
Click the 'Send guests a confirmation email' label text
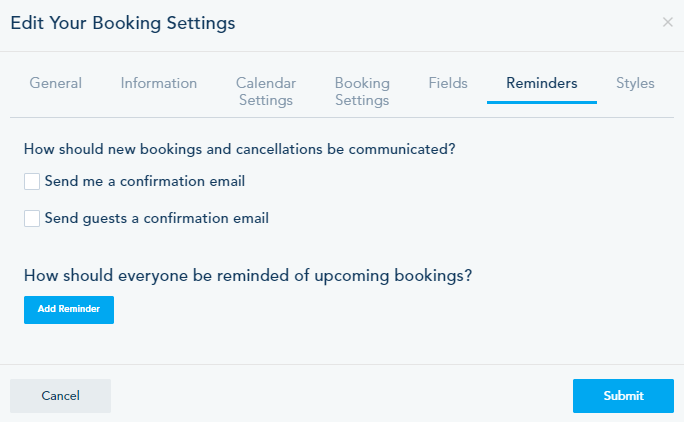pyautogui.click(x=157, y=218)
